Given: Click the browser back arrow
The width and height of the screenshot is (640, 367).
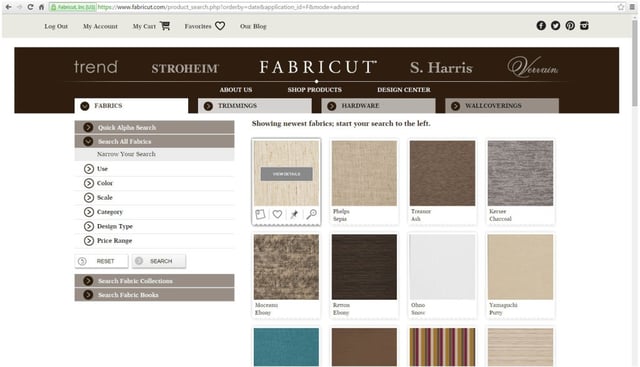Looking at the screenshot, I should 8,7.
